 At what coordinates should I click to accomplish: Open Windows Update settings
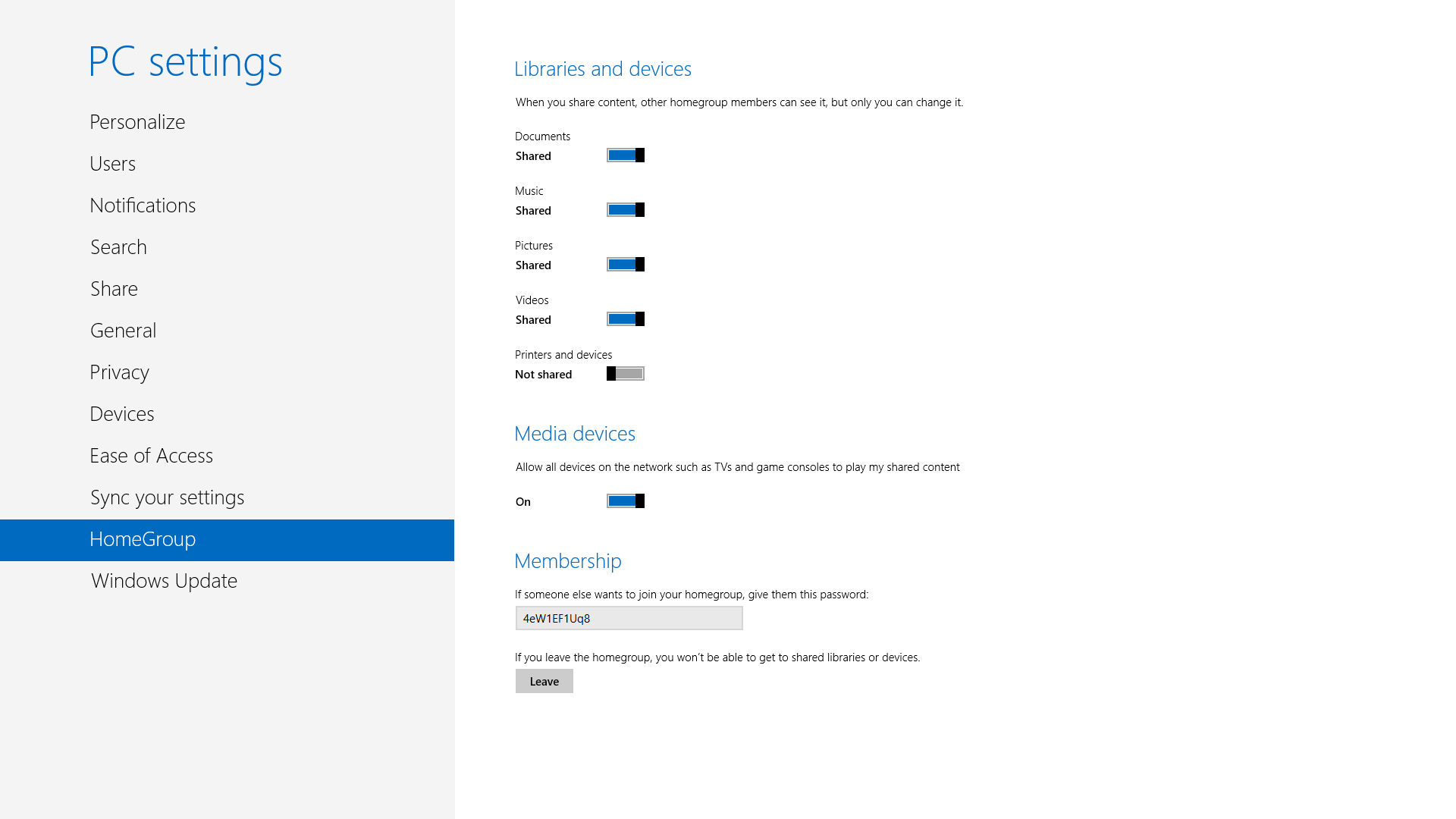[164, 581]
